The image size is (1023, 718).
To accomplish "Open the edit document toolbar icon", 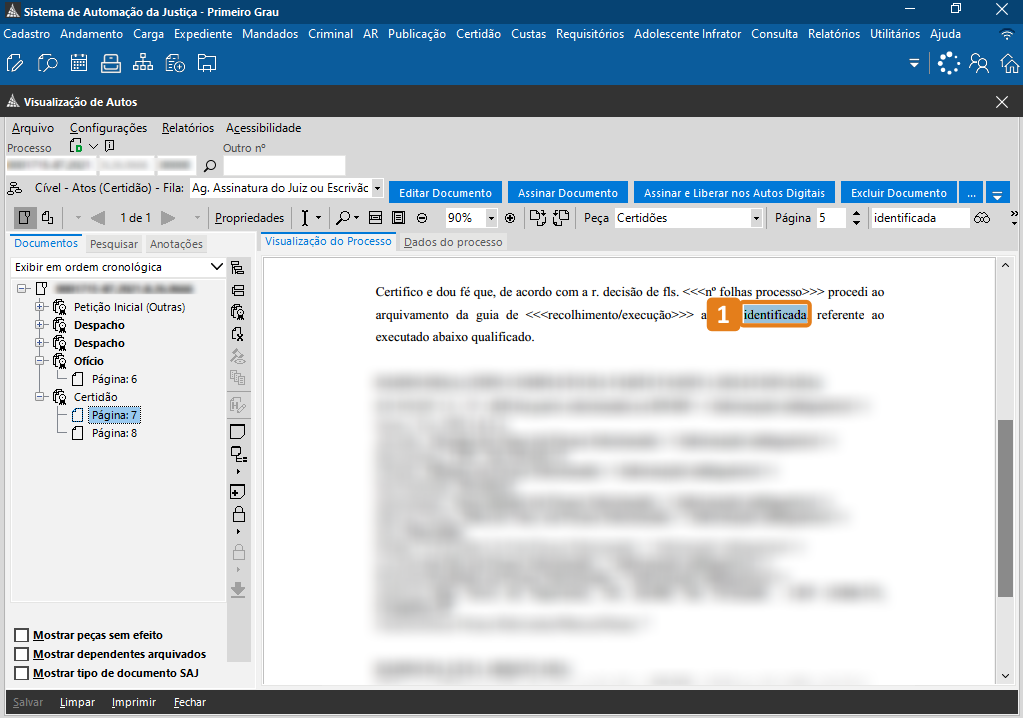I will click(15, 63).
